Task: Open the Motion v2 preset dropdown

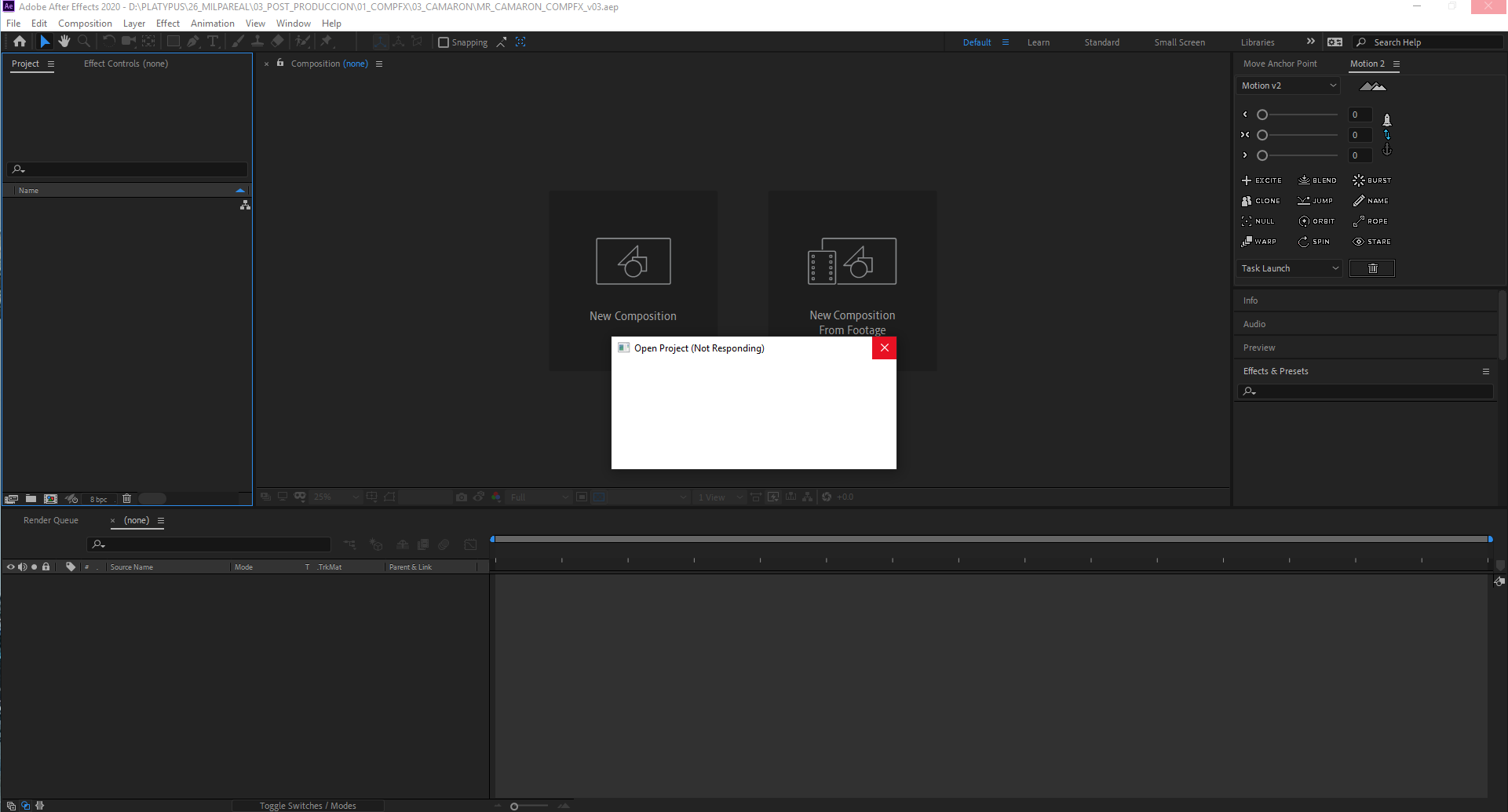Action: 1287,85
